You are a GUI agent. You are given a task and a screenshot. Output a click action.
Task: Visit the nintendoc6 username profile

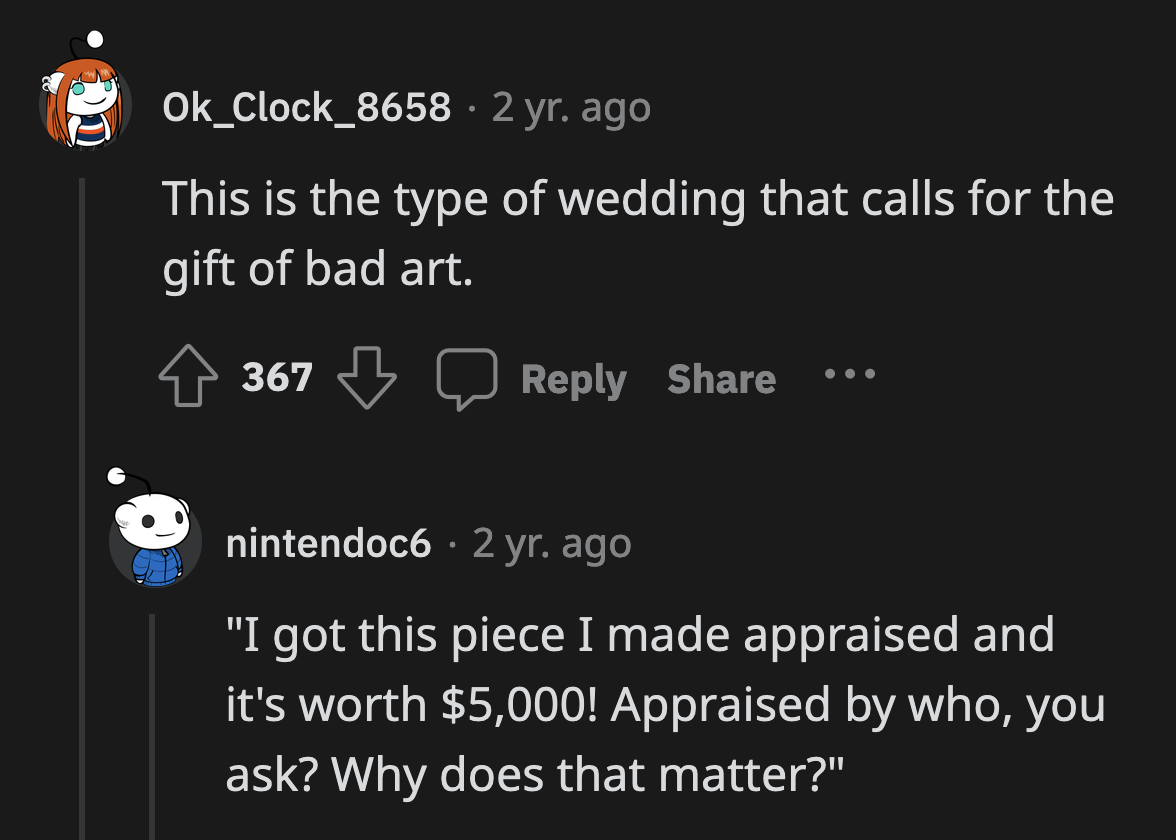click(x=329, y=543)
